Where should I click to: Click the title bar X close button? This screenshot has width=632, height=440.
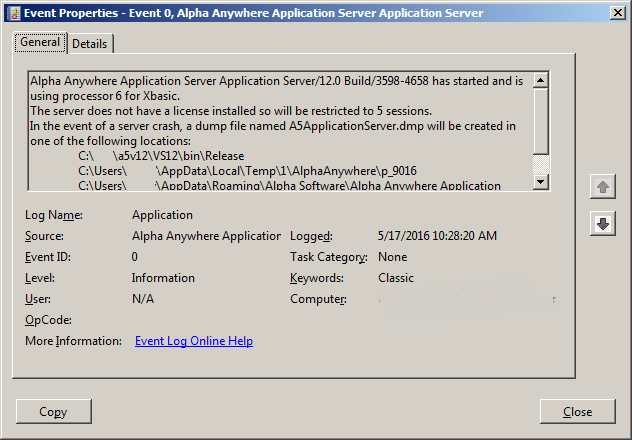[x=618, y=13]
